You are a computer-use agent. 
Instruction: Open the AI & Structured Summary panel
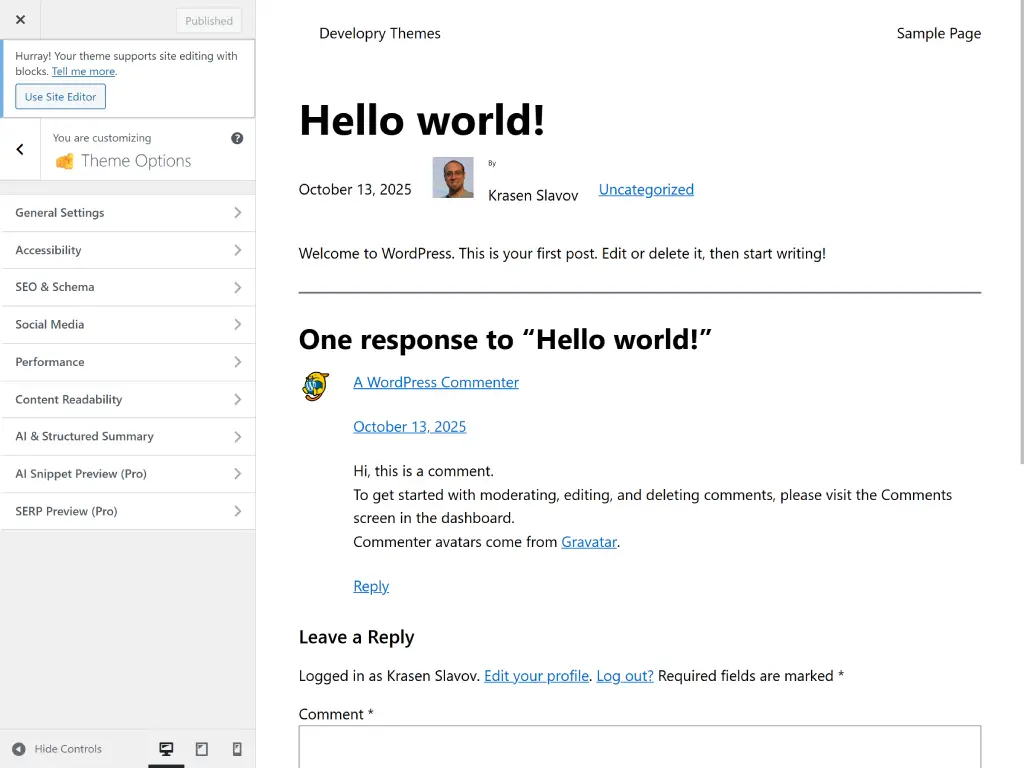tap(128, 436)
